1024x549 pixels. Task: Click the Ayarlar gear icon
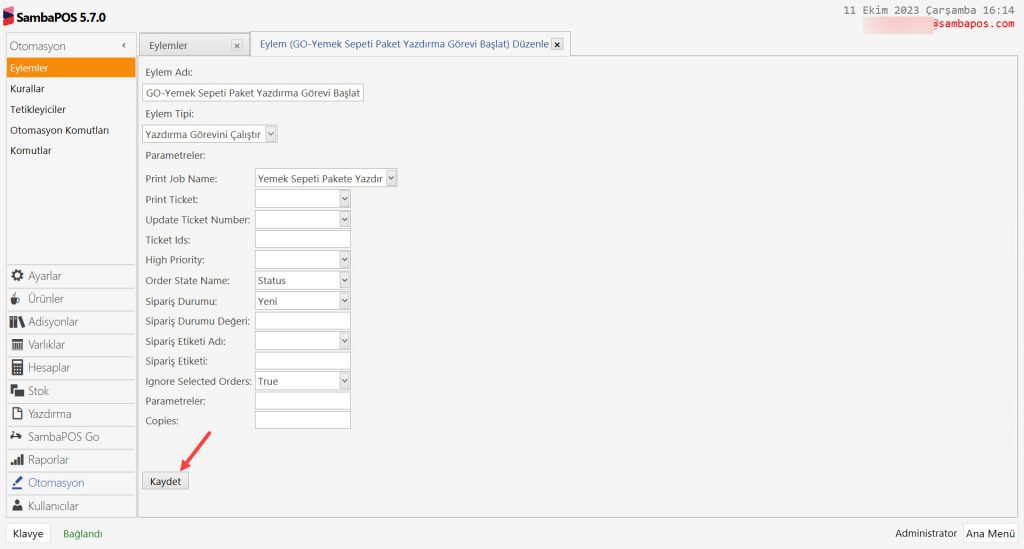[17, 275]
